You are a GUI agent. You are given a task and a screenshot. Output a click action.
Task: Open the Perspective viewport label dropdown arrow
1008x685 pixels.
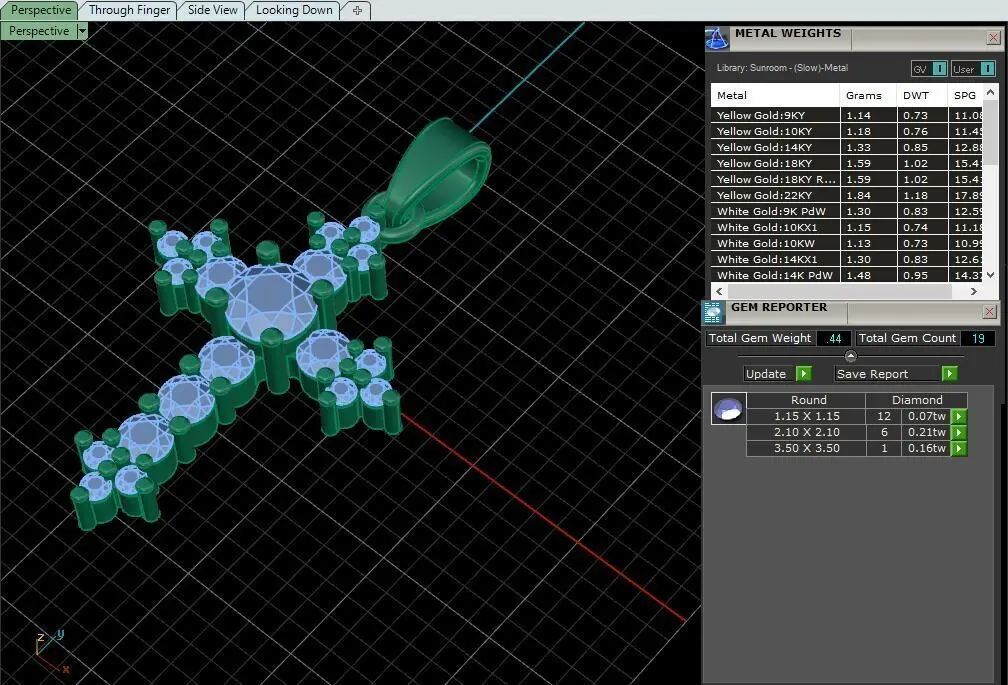tap(82, 31)
